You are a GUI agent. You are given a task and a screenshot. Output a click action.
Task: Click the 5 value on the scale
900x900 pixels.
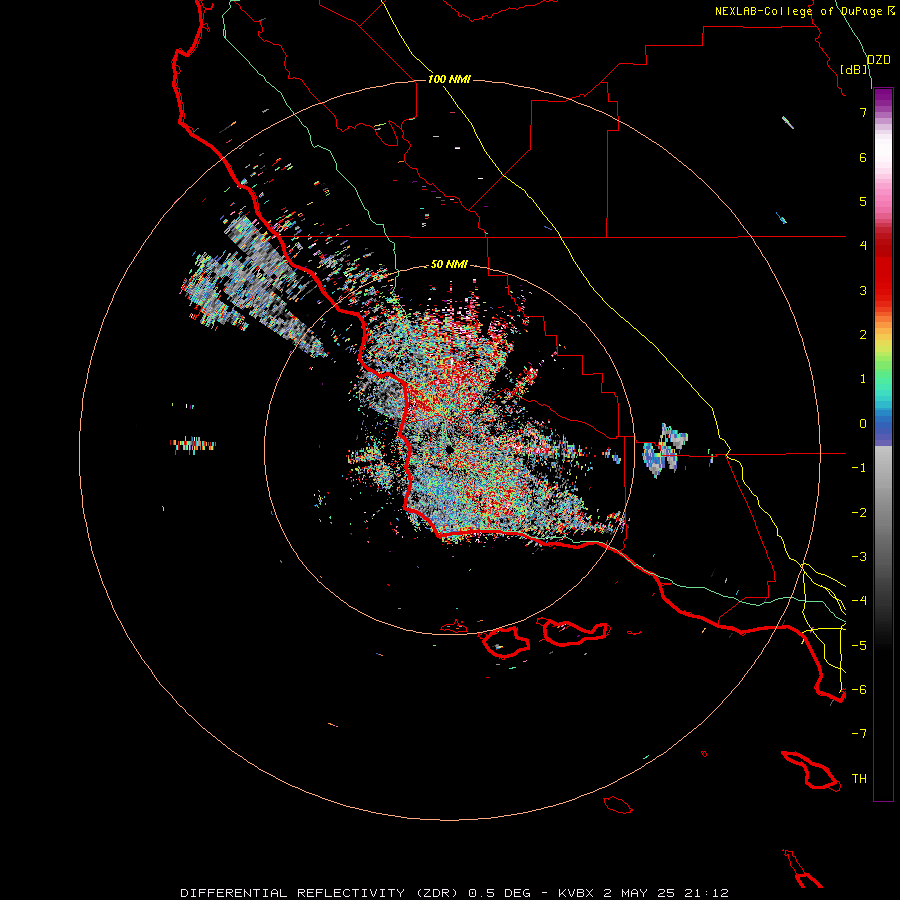[x=863, y=201]
